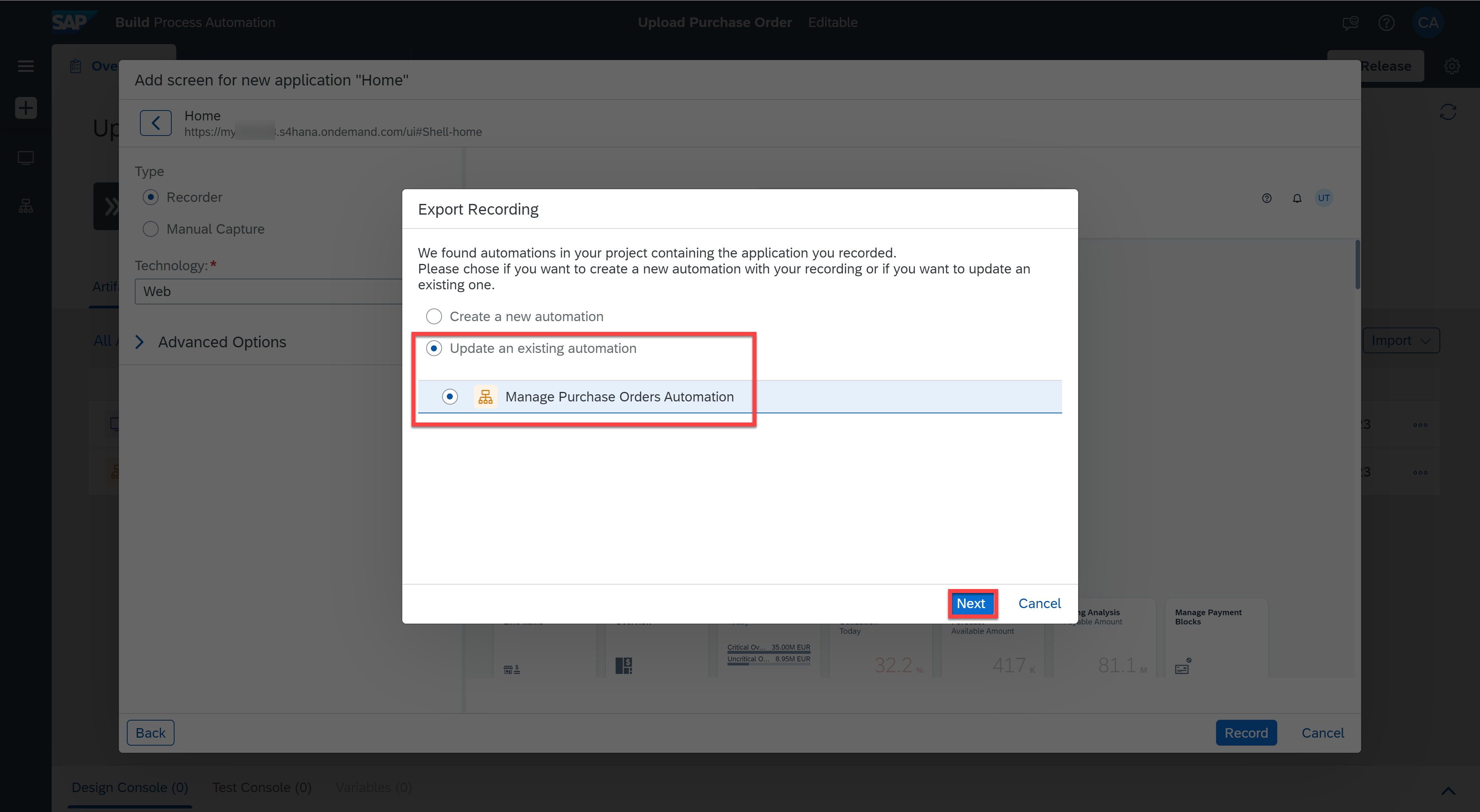1480x812 pixels.
Task: Open the Technology Web combo box
Action: click(x=268, y=291)
